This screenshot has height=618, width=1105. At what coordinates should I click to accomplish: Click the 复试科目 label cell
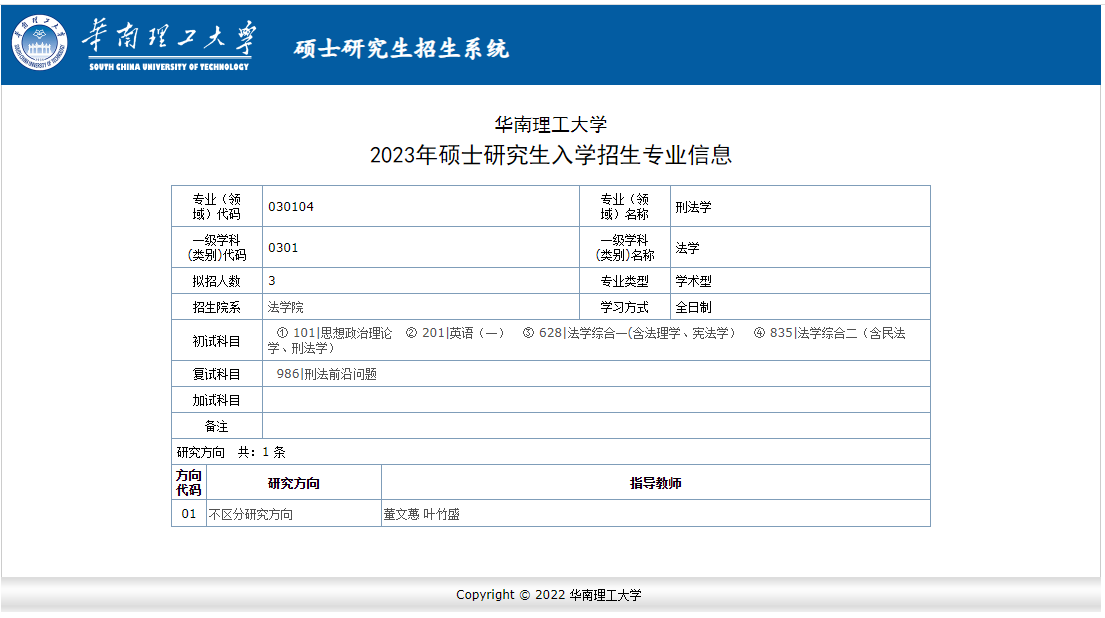tap(217, 373)
